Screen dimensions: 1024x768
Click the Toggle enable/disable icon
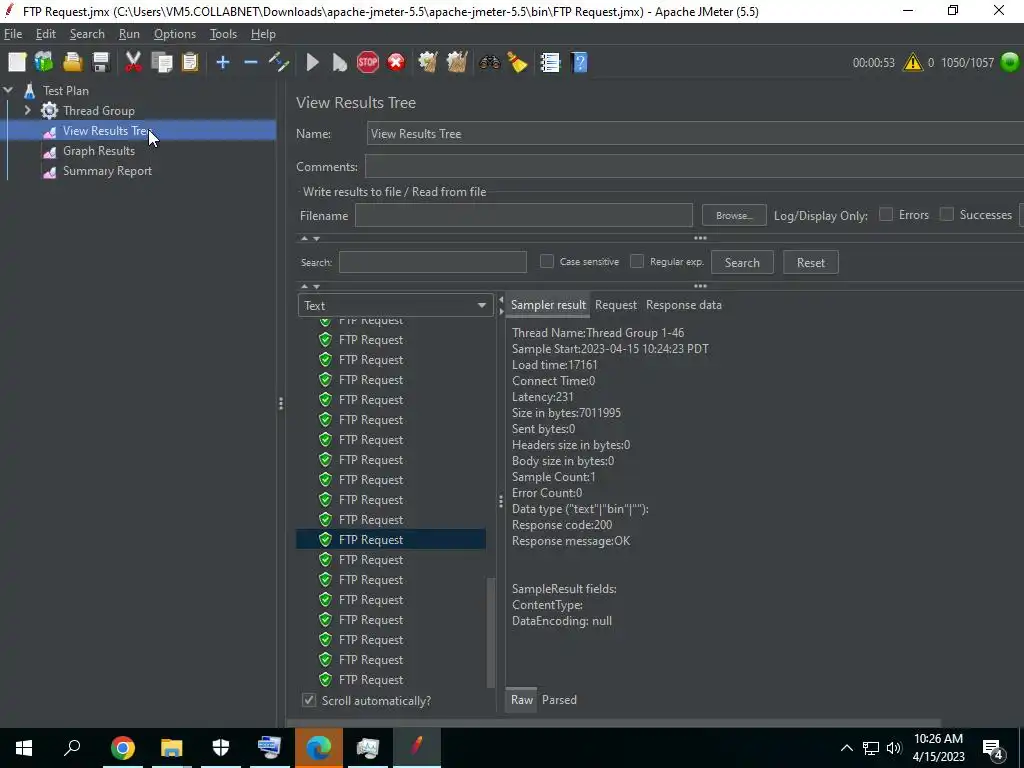[279, 63]
